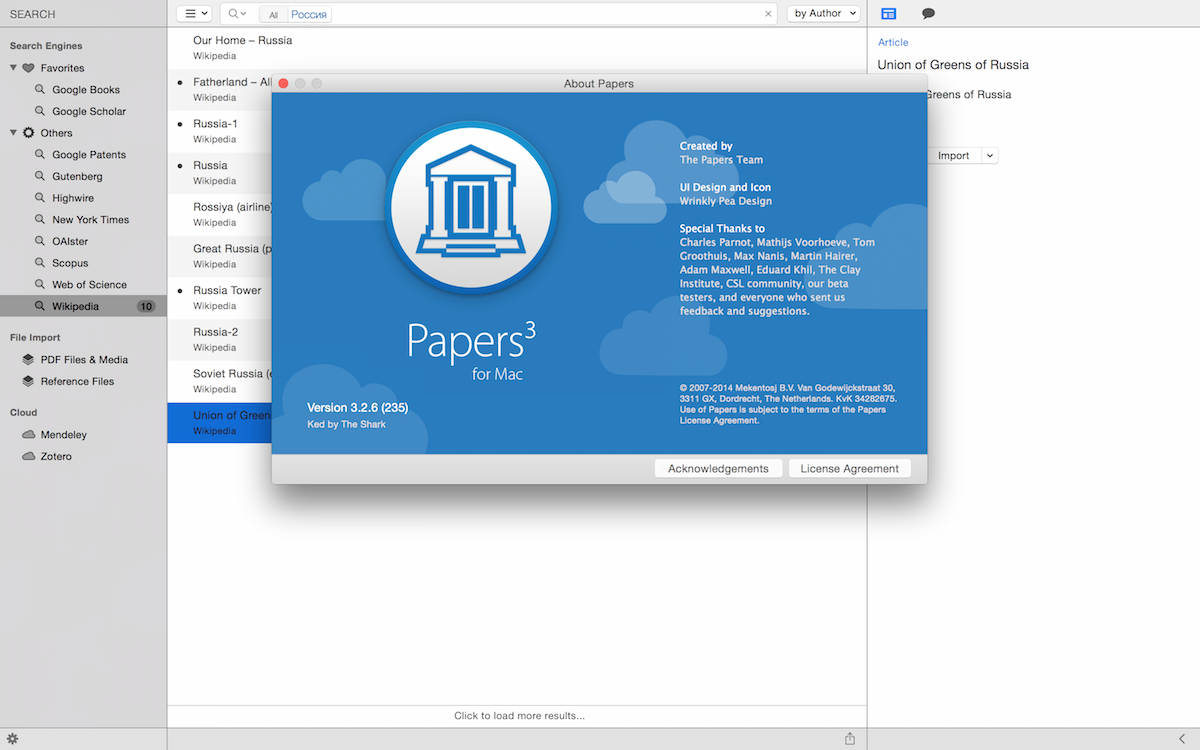
Task: Collapse the Favorites group
Action: [x=13, y=68]
